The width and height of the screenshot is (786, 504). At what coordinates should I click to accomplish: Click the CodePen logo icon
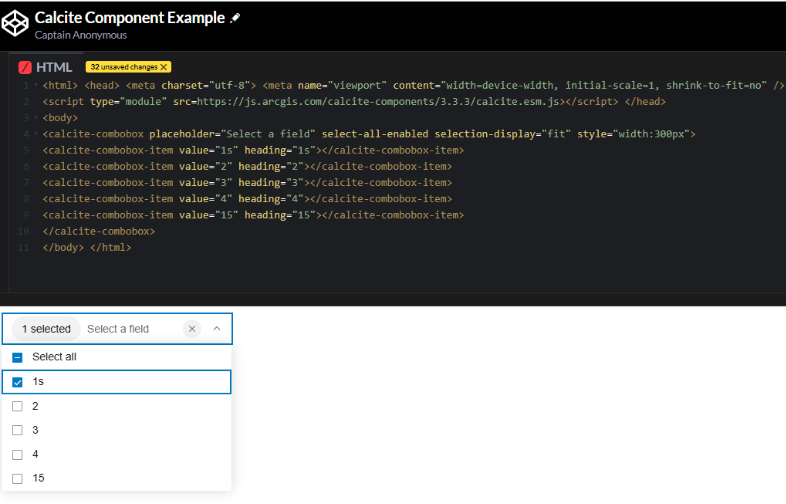pos(15,24)
